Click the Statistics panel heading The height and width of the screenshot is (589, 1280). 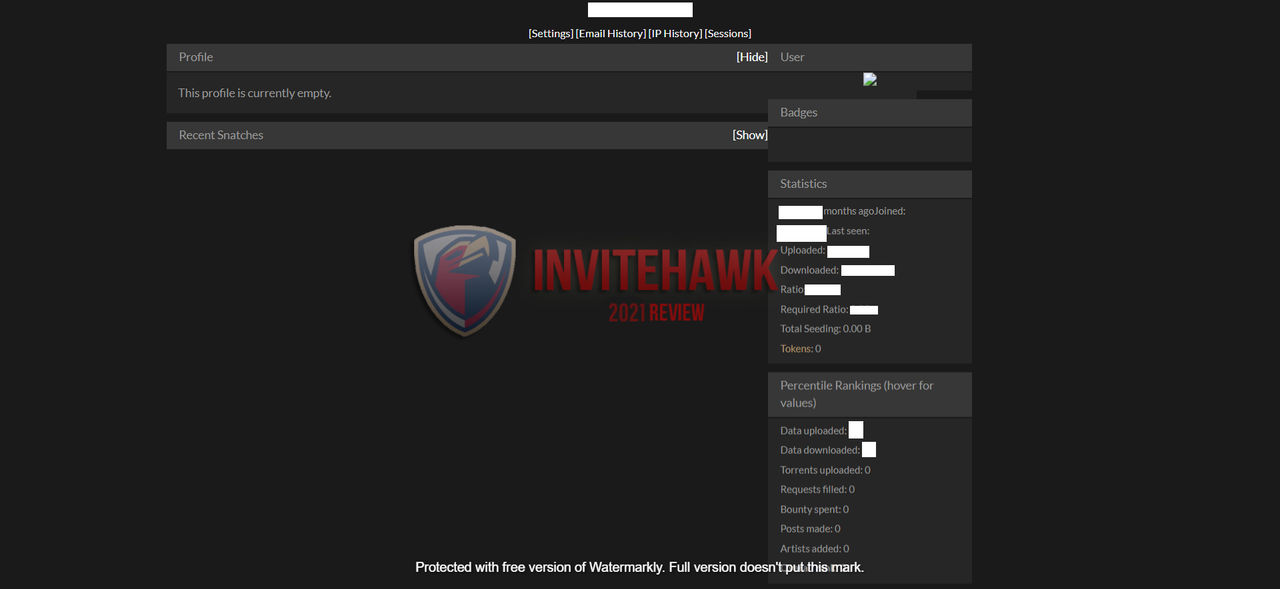870,184
